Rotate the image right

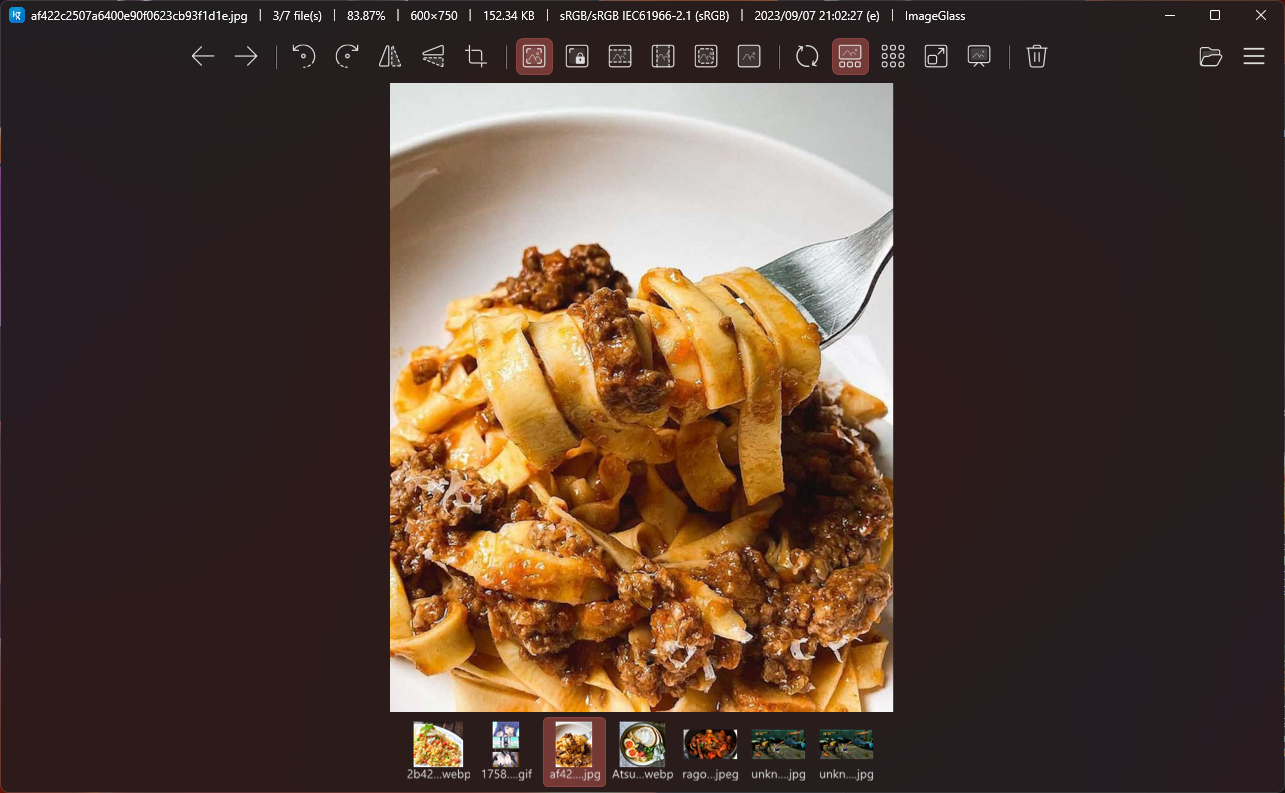[x=347, y=57]
